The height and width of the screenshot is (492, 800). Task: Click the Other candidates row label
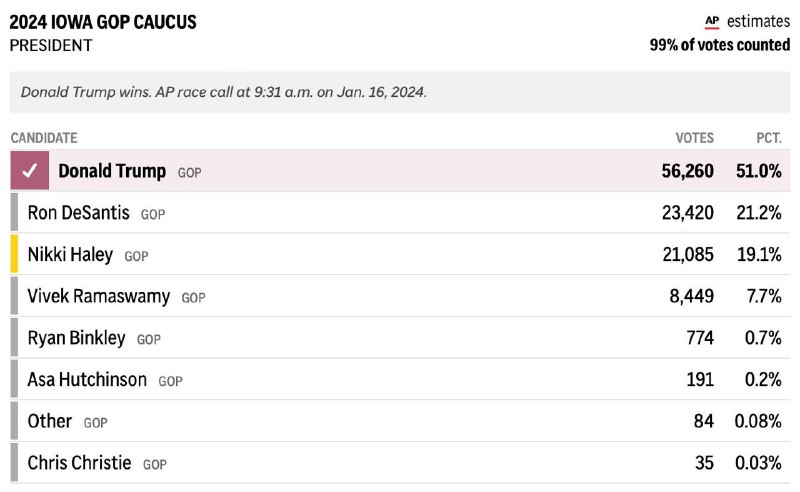[50, 421]
